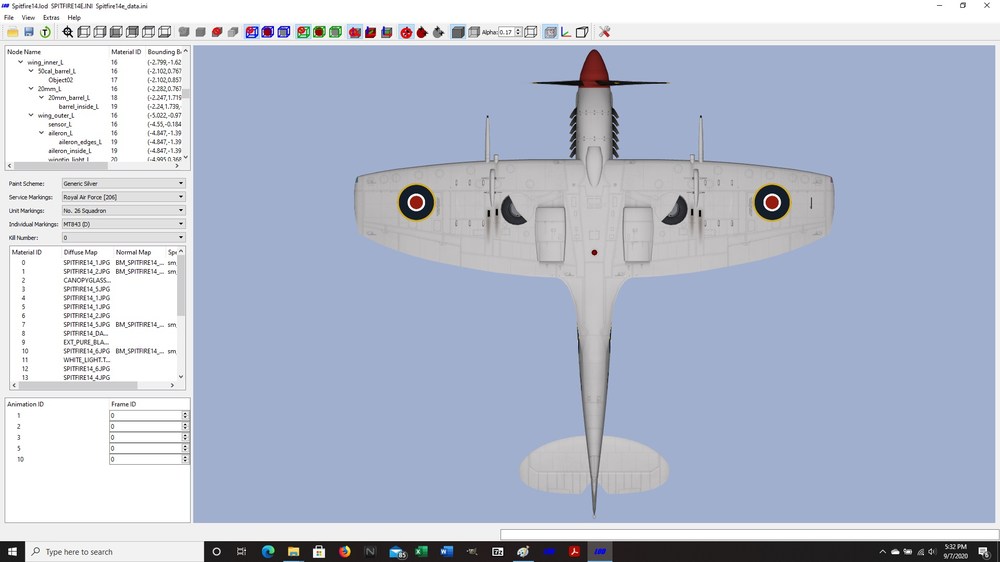This screenshot has height=562, width=1000.
Task: Collapse the 20mm_barrel_L tree node
Action: [x=41, y=98]
